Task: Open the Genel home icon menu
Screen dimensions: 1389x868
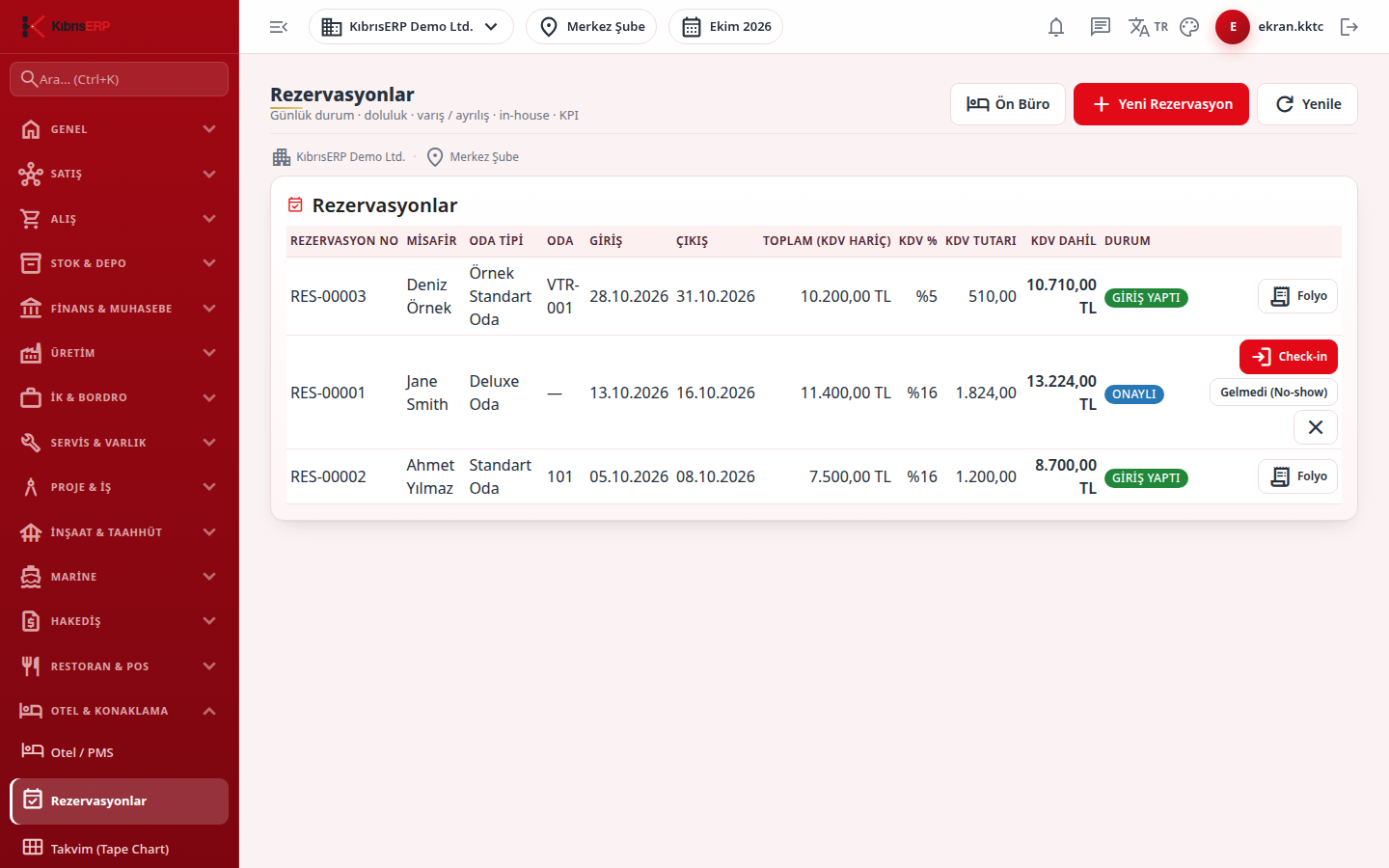Action: coord(31,129)
